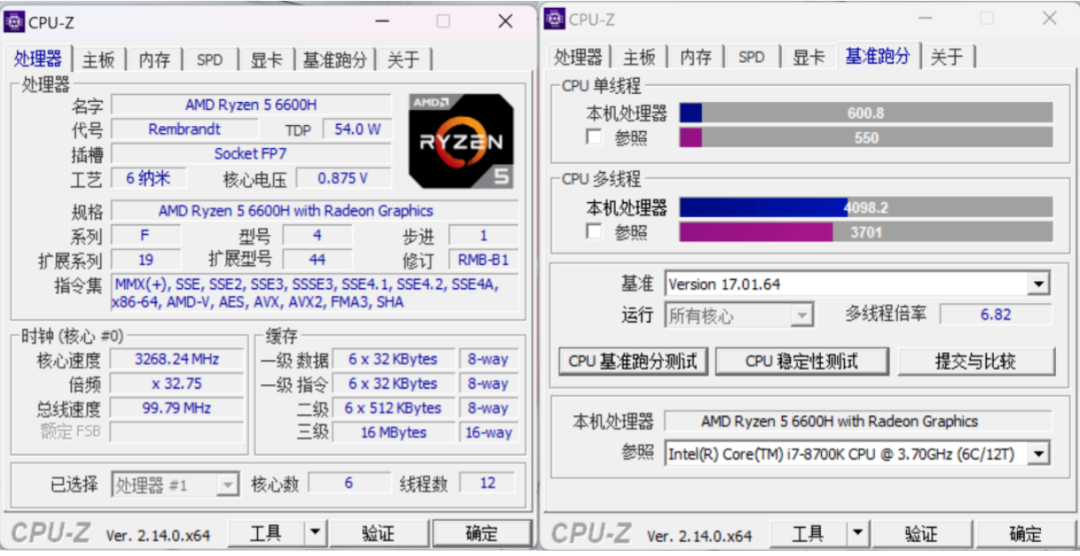Open 工具 dropdown arrow in right window

point(858,533)
